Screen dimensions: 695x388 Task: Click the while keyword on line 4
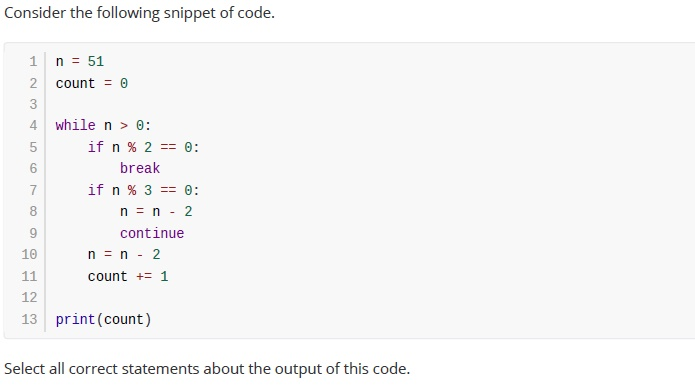(75, 125)
